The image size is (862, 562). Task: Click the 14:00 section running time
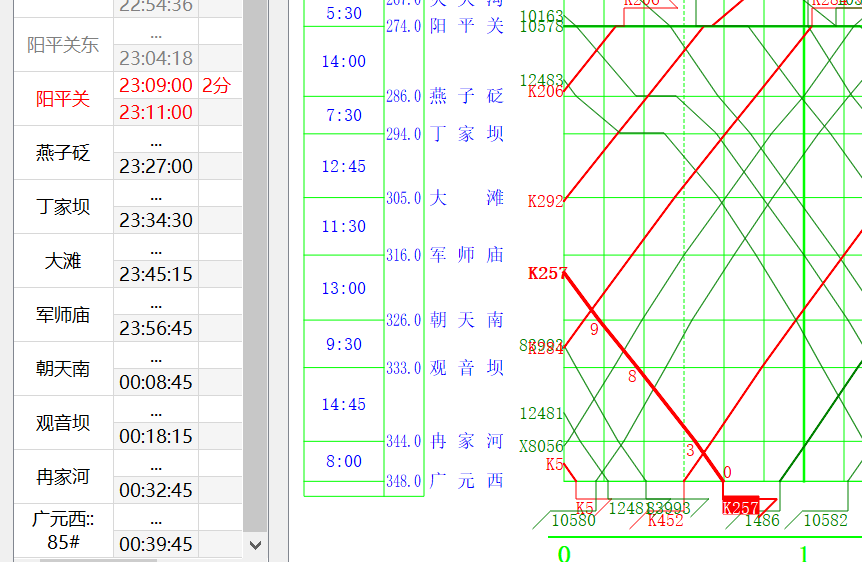[344, 61]
